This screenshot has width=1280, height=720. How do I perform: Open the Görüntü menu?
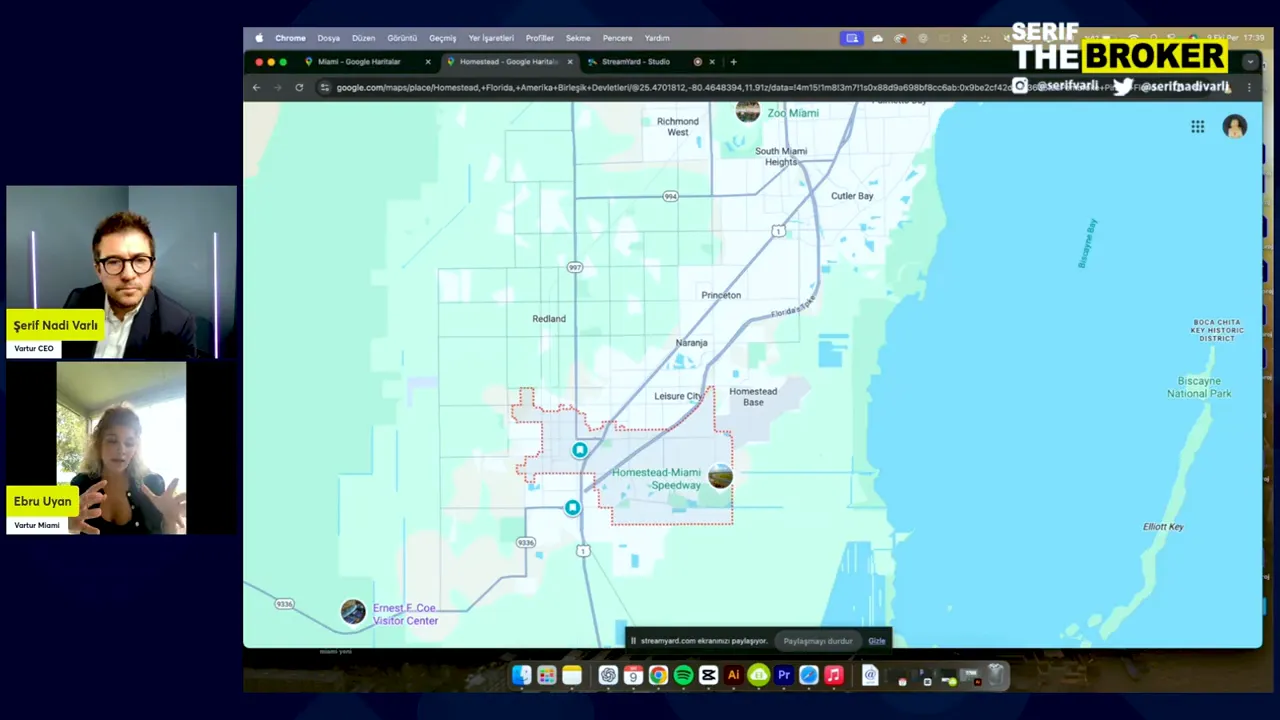coord(402,38)
